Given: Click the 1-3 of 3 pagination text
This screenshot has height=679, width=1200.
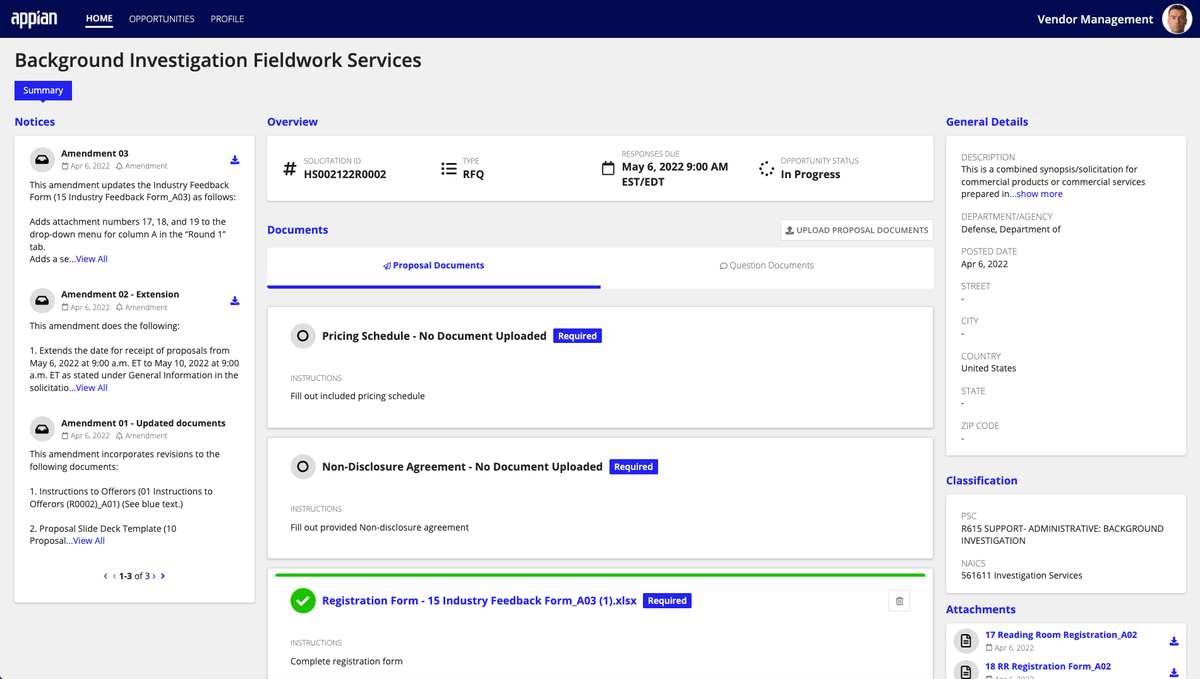Looking at the screenshot, I should click(x=134, y=576).
